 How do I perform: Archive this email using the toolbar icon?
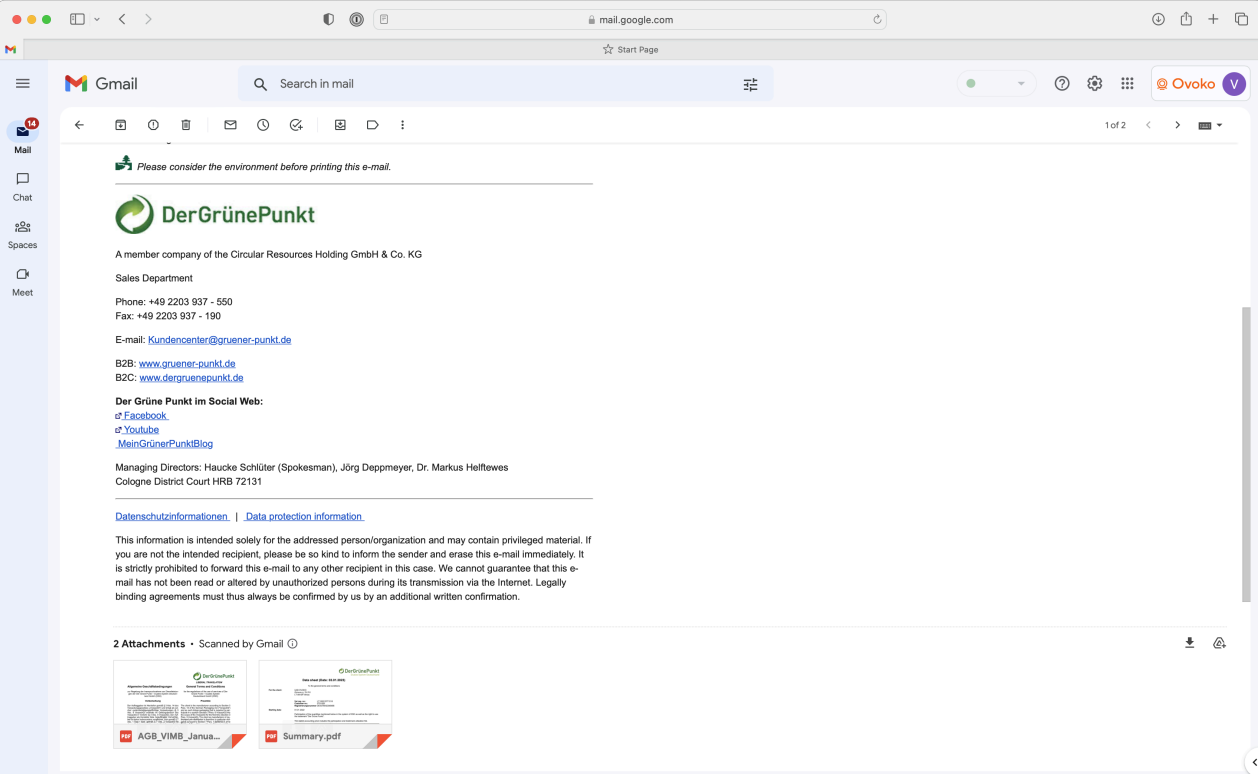pos(121,125)
